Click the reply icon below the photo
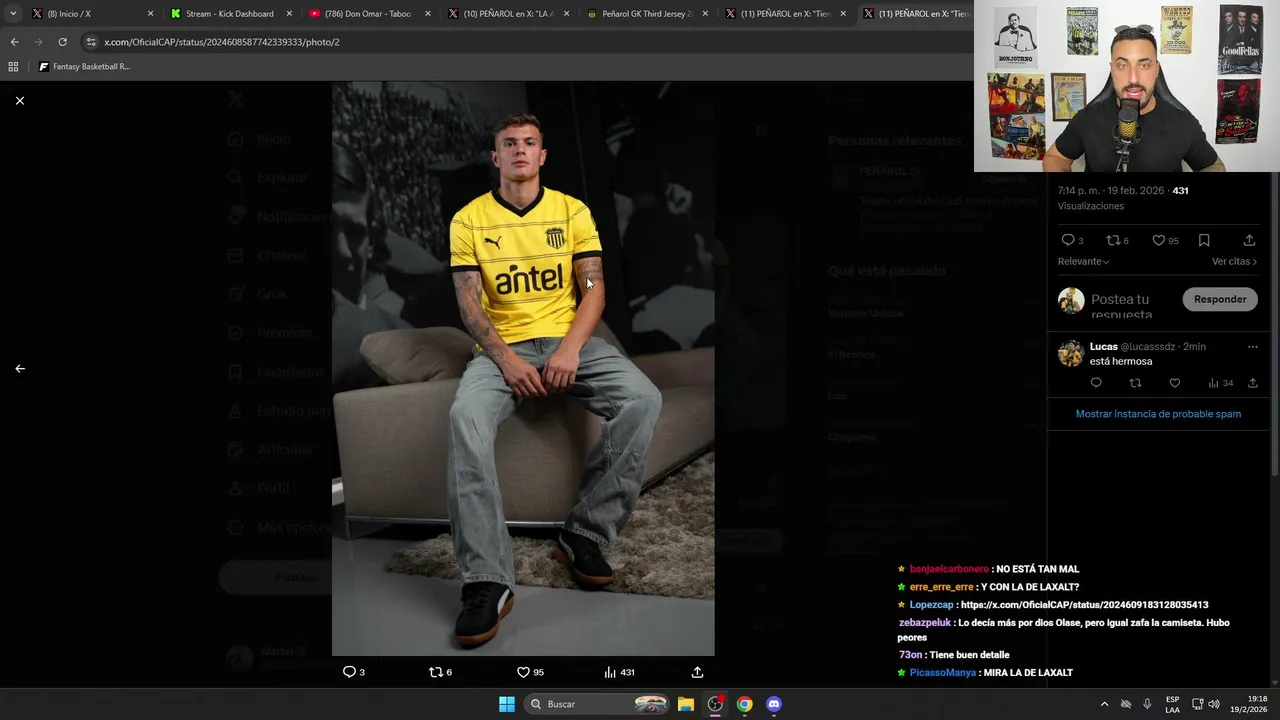 (349, 672)
